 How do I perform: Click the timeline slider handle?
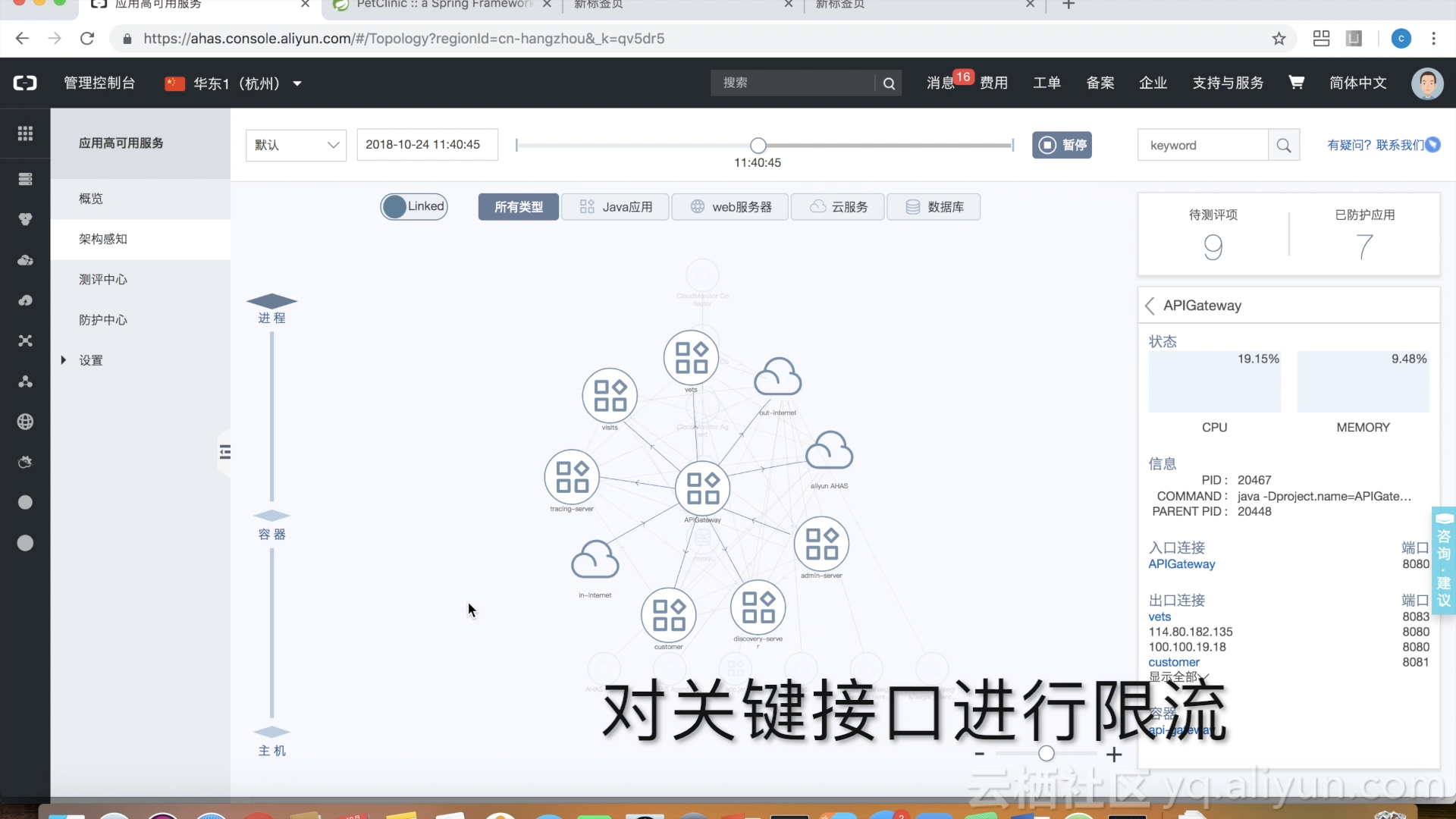(758, 146)
